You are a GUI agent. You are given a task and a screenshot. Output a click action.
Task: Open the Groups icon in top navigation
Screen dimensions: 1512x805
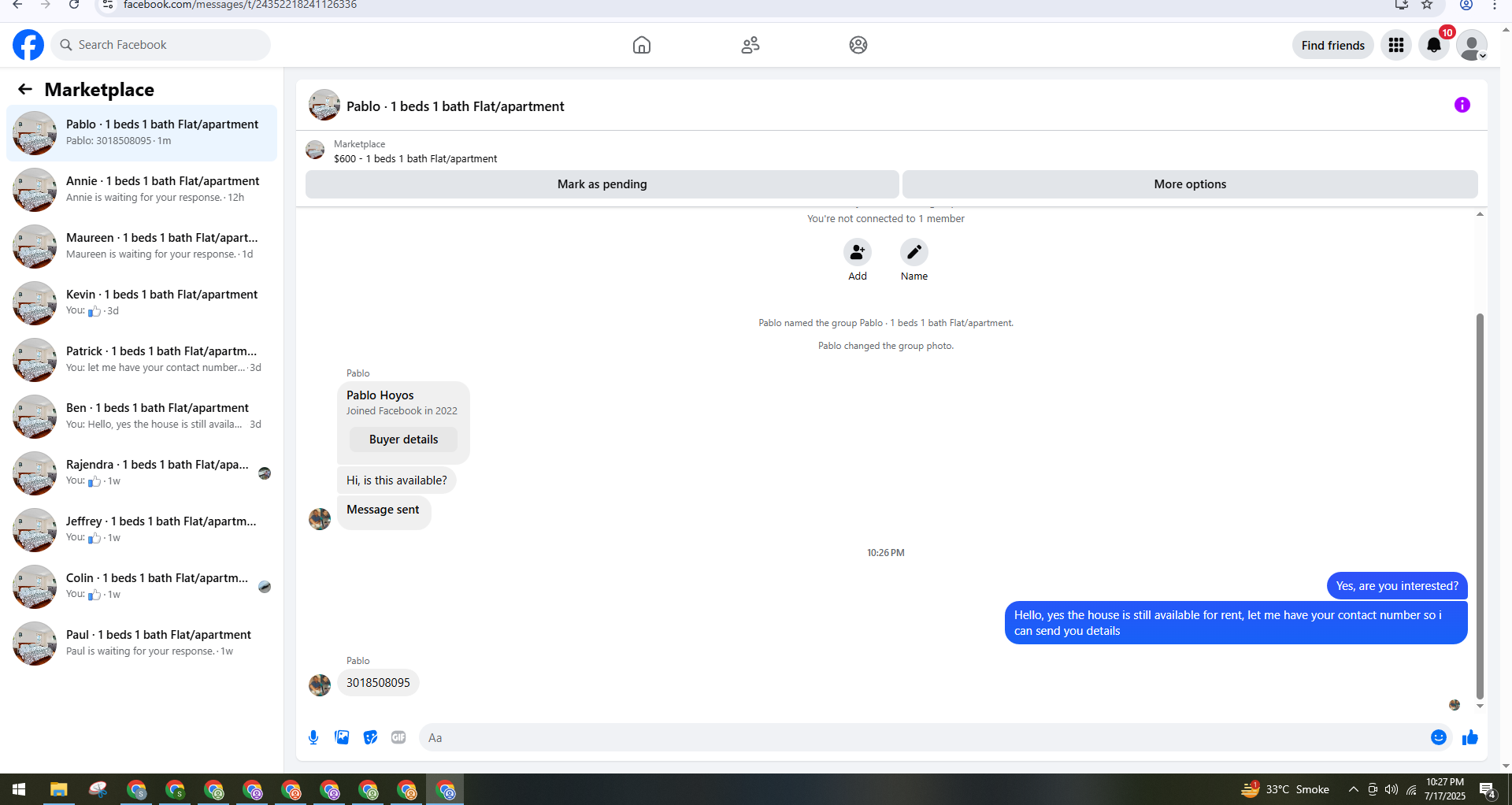858,45
